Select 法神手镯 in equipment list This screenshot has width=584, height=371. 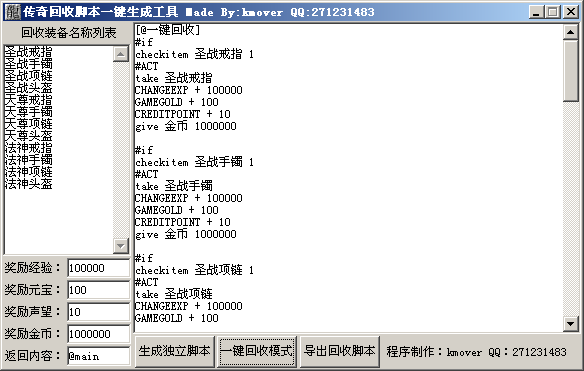click(x=28, y=160)
